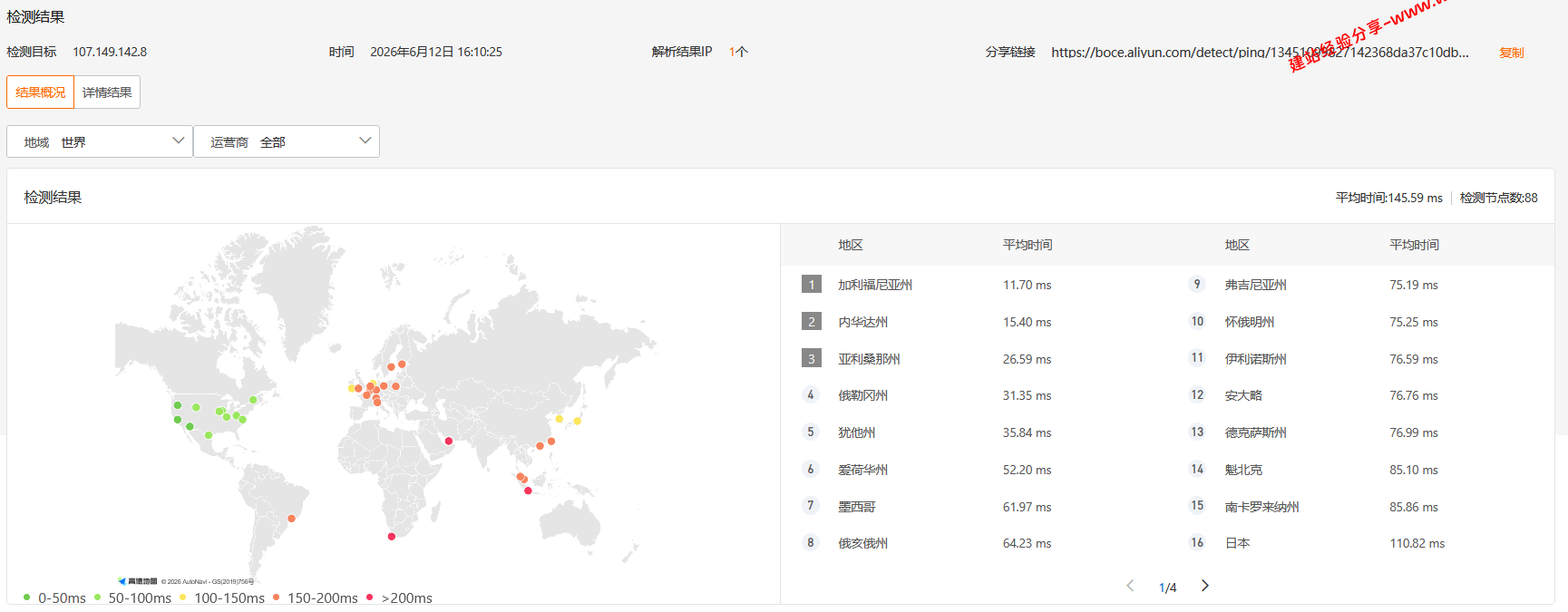The height and width of the screenshot is (612, 1568).
Task: Select rank 2 row 内华达州
Action: coord(974,322)
